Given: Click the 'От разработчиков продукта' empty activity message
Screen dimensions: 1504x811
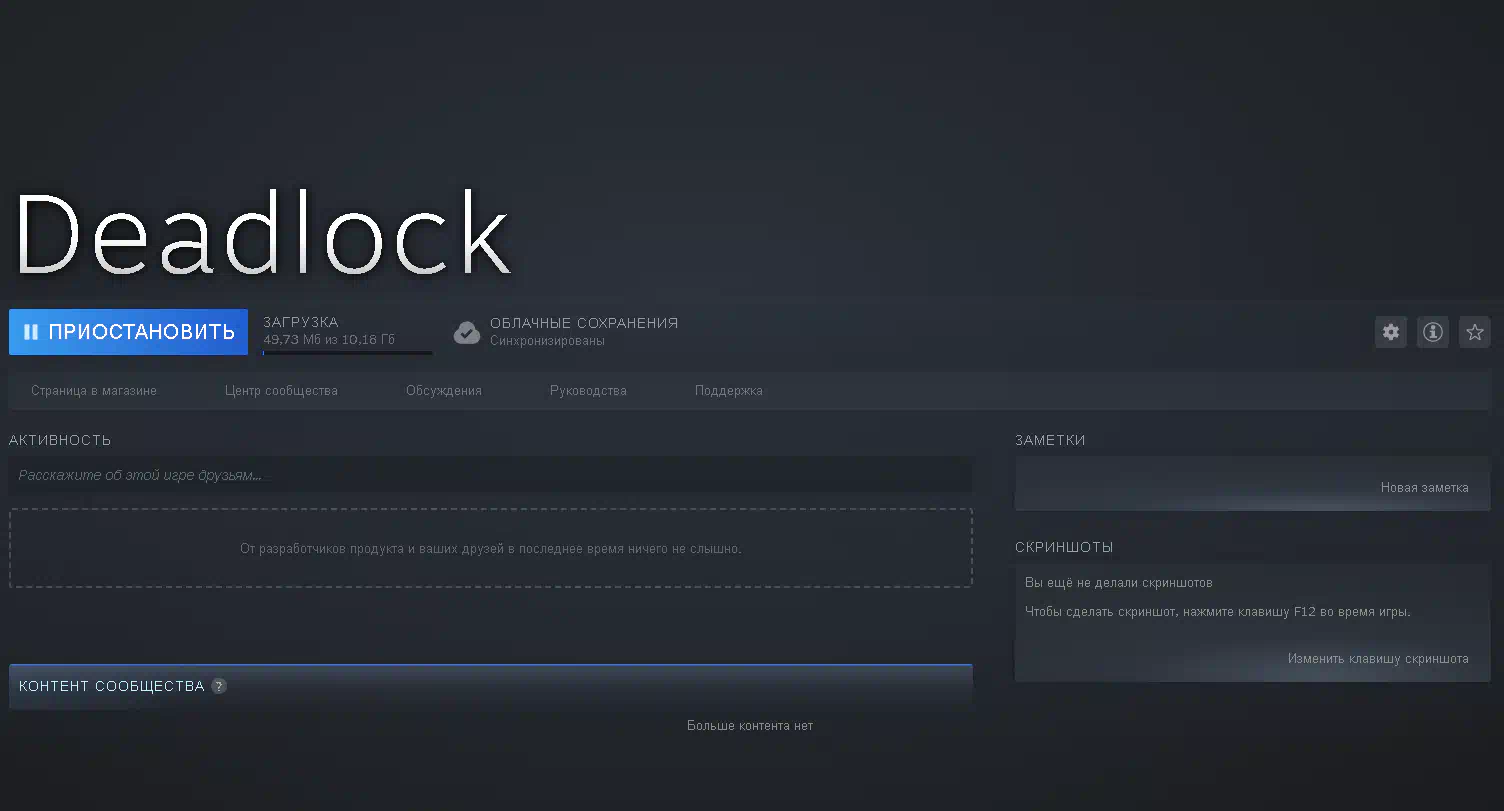Looking at the screenshot, I should click(x=491, y=549).
